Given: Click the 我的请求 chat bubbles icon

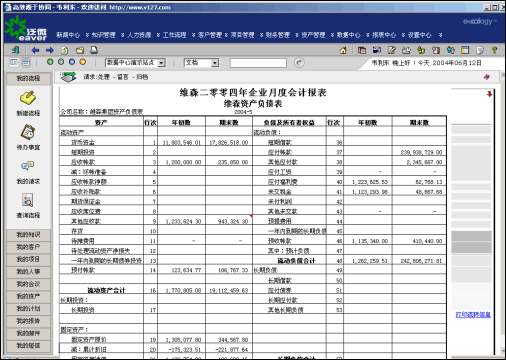Looking at the screenshot, I should click(28, 165).
